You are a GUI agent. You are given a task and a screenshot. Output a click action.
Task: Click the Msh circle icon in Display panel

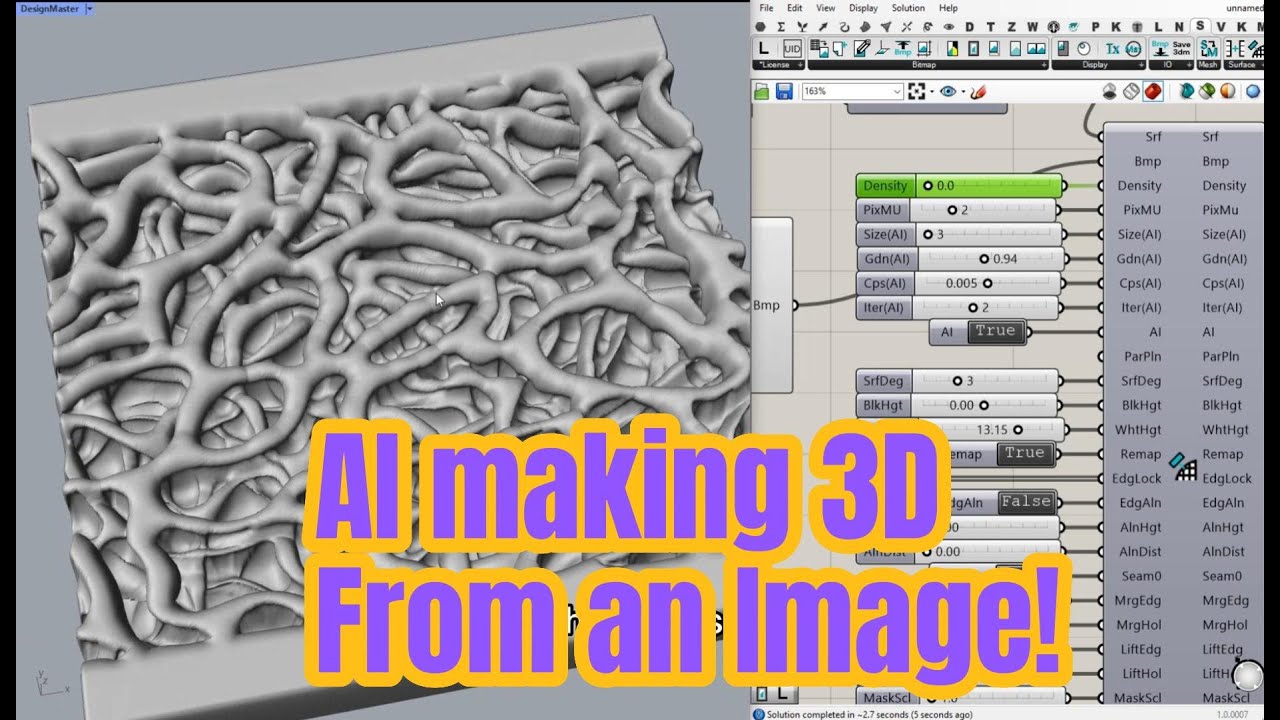(x=1133, y=48)
